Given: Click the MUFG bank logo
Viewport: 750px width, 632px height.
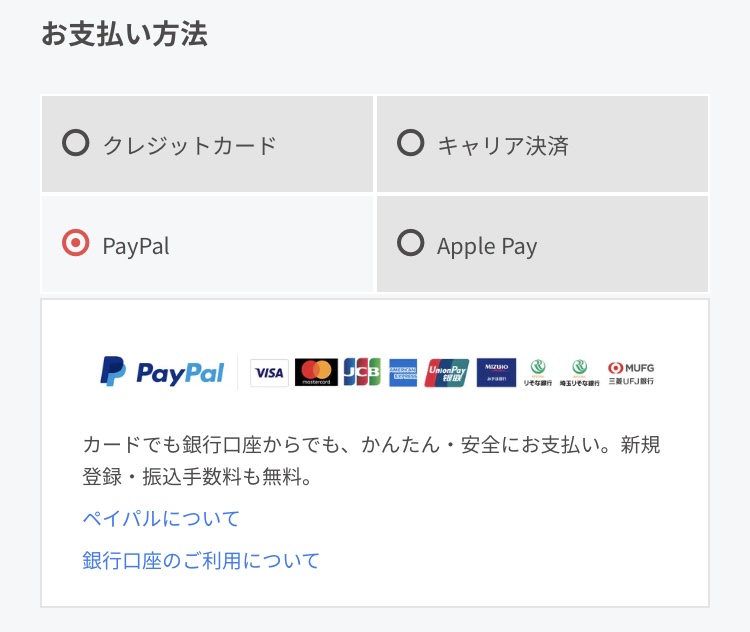Looking at the screenshot, I should coord(631,374).
